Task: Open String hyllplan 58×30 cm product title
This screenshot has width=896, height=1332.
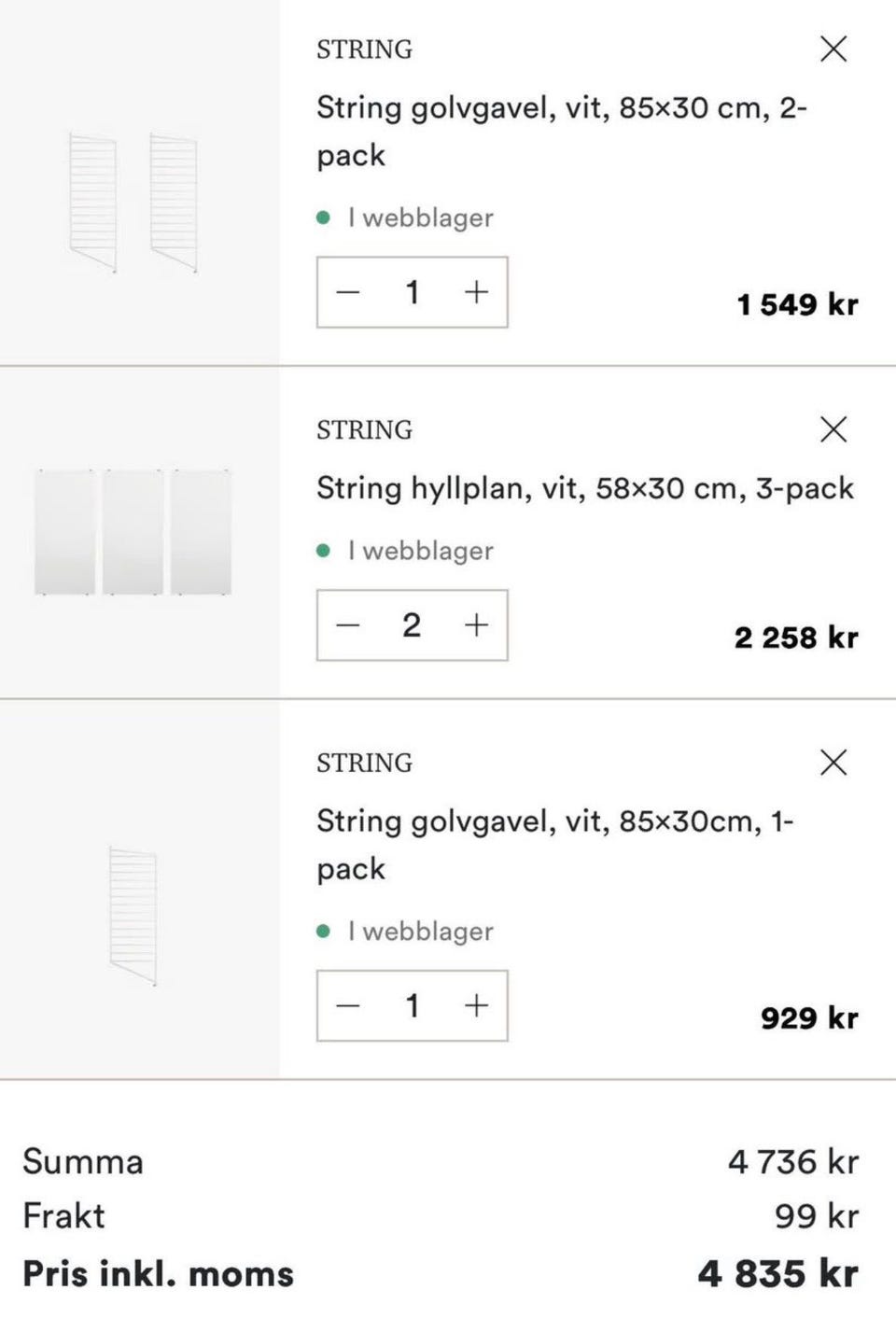Action: point(584,488)
